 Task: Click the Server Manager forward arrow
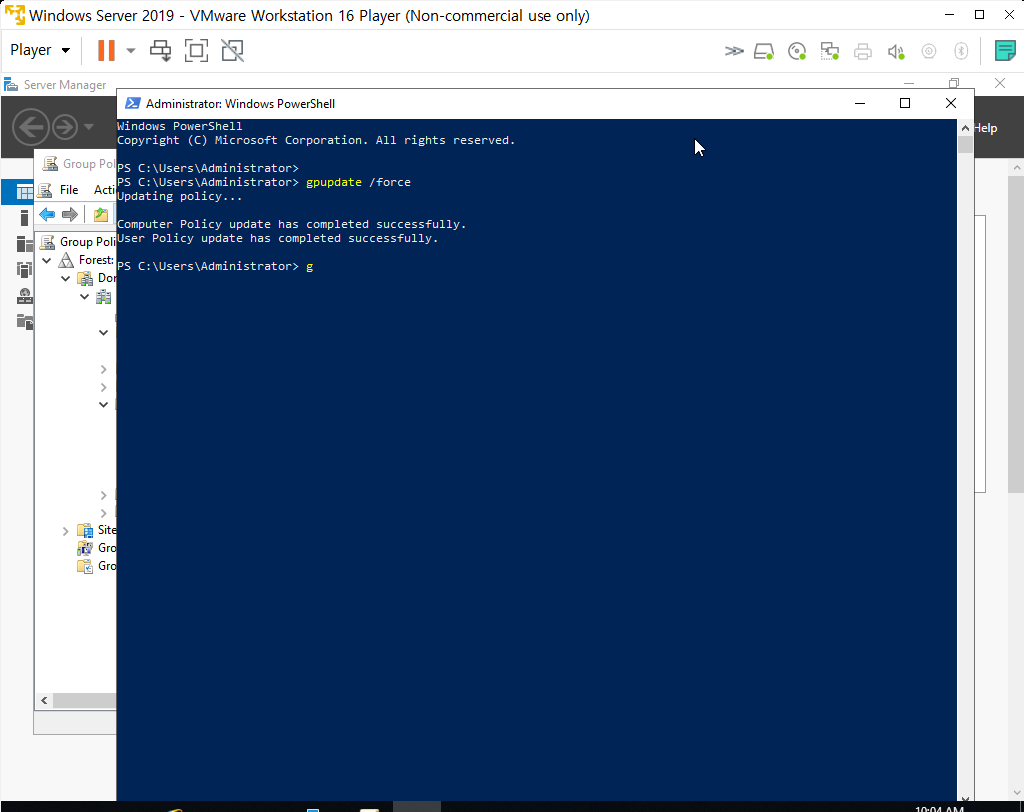click(x=65, y=127)
